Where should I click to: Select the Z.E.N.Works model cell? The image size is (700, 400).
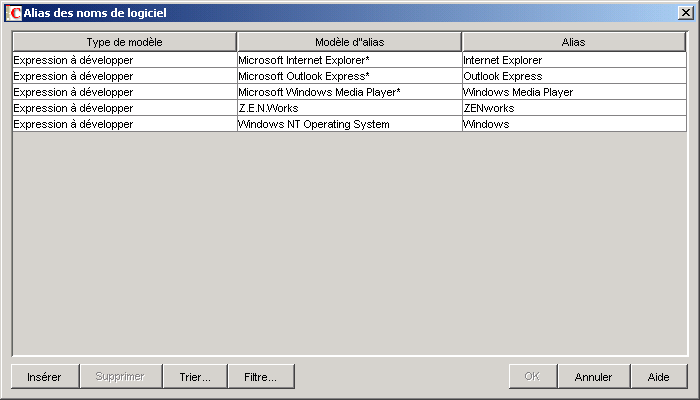coord(349,108)
